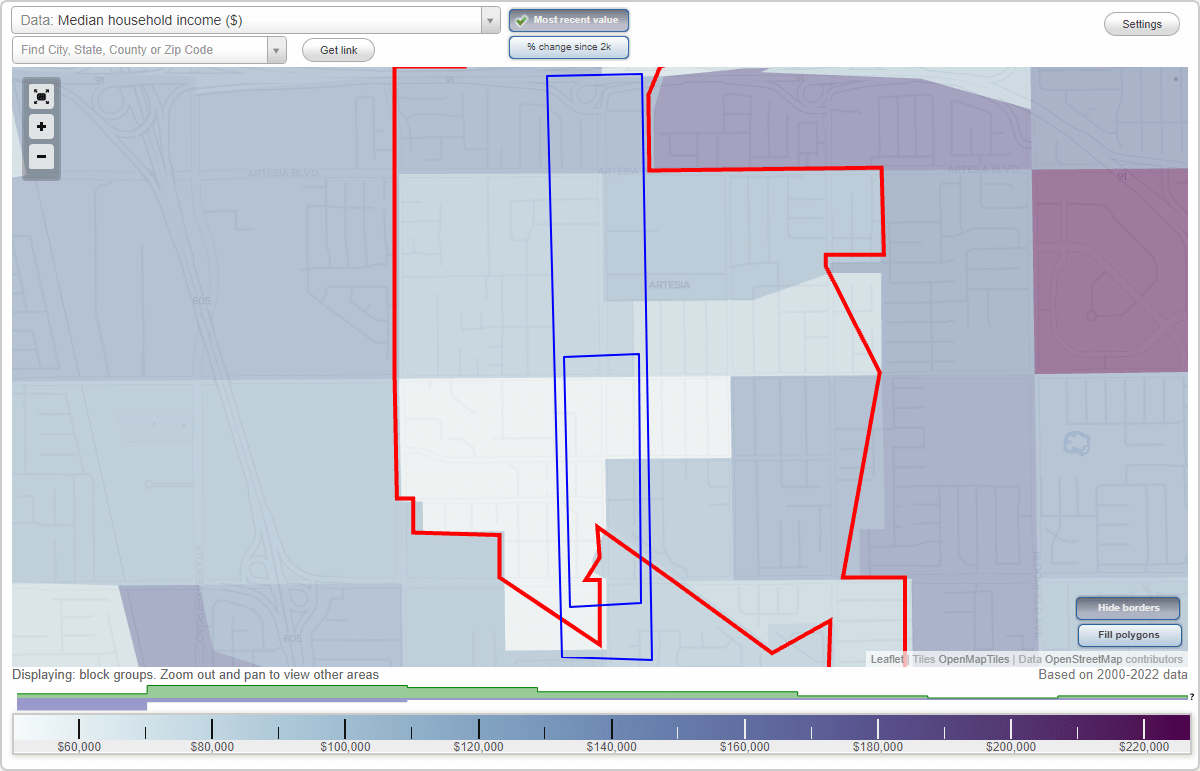1200x771 pixels.
Task: Open the Settings panel
Action: [x=1141, y=23]
